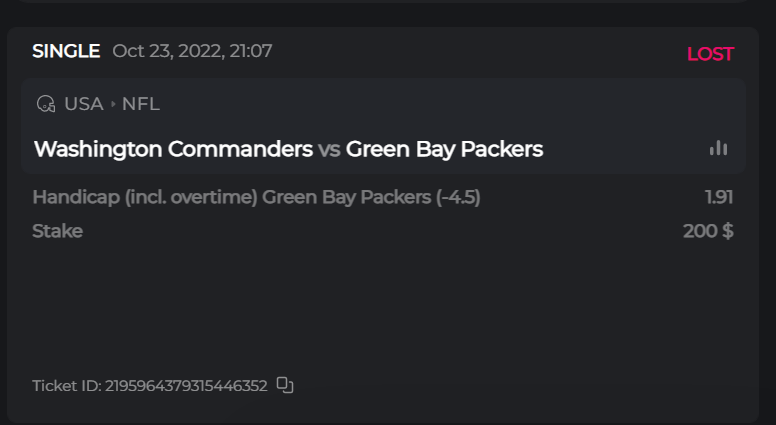Select the ticket ID number 2195964379315446352
Screen dimensions: 776x425
pos(186,386)
